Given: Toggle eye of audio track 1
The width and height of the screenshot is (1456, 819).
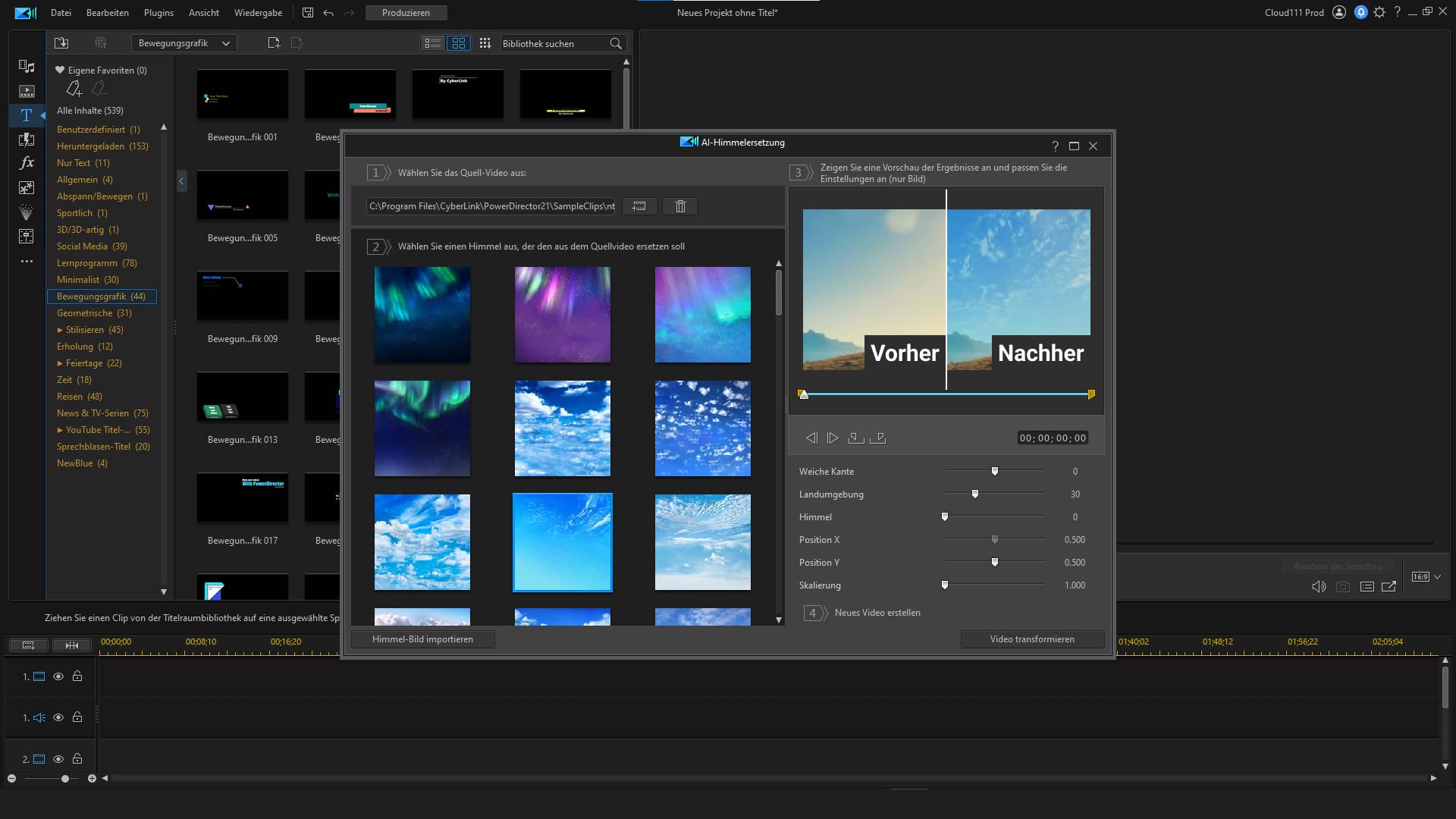Looking at the screenshot, I should (x=58, y=717).
